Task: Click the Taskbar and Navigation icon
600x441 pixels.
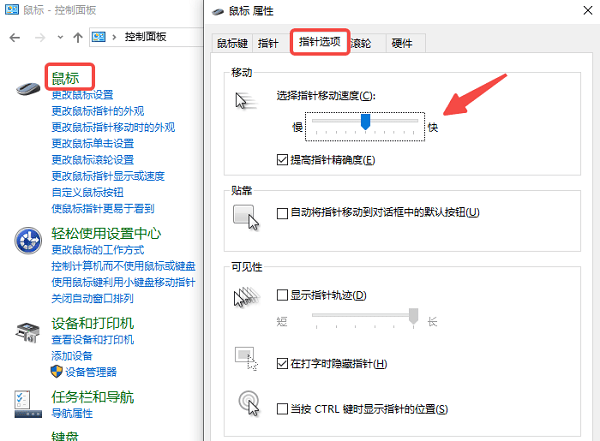Action: (x=28, y=404)
